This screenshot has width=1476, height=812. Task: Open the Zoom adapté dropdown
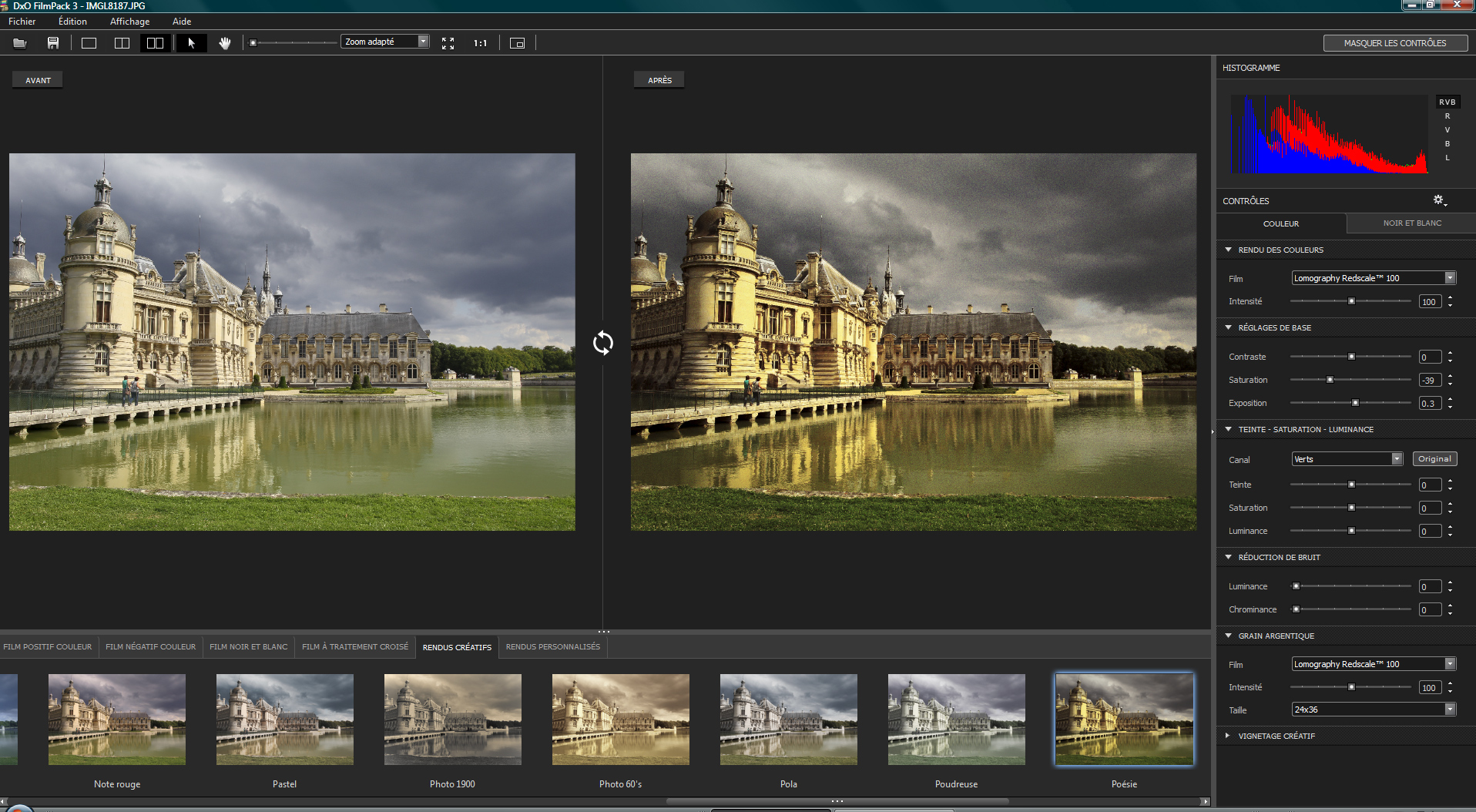click(x=385, y=42)
